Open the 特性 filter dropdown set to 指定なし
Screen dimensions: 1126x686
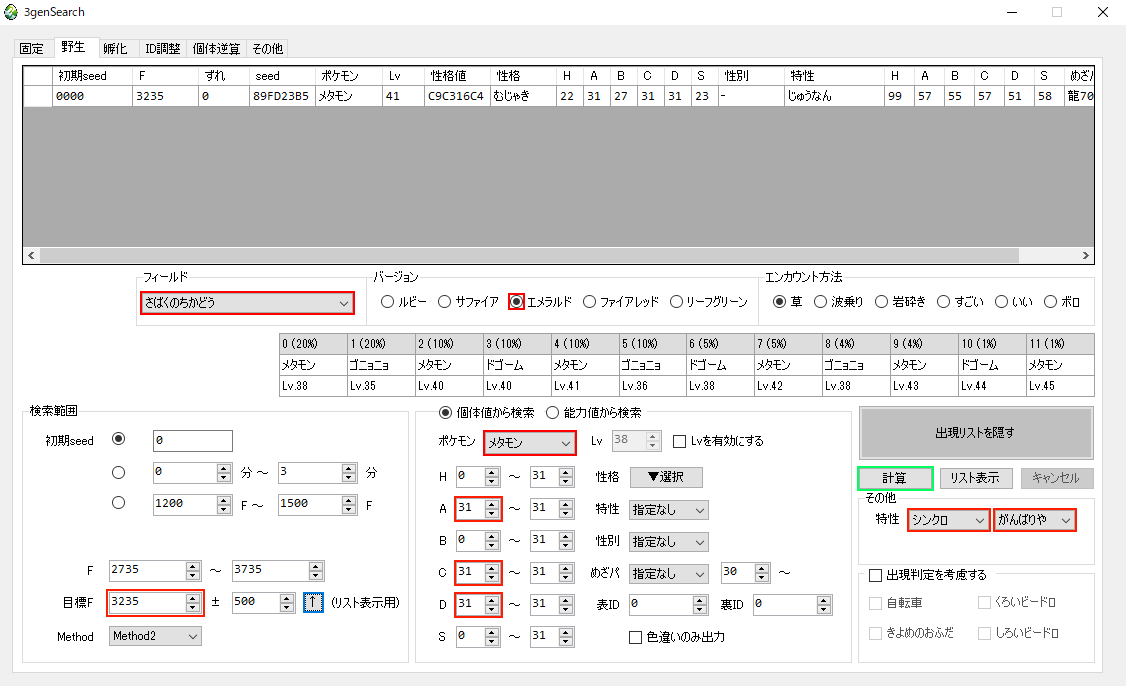click(669, 510)
